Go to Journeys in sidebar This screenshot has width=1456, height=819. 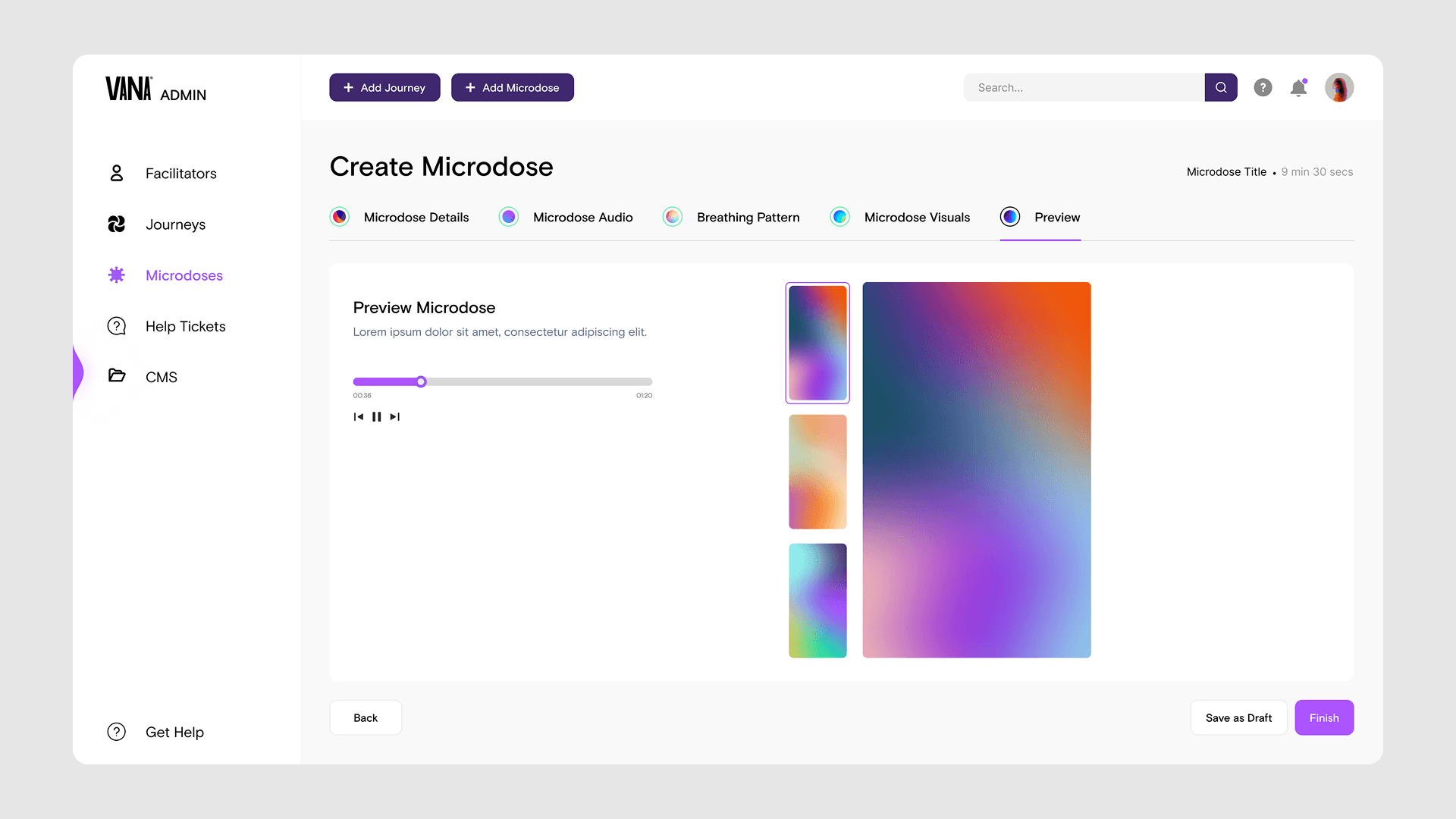[x=175, y=224]
